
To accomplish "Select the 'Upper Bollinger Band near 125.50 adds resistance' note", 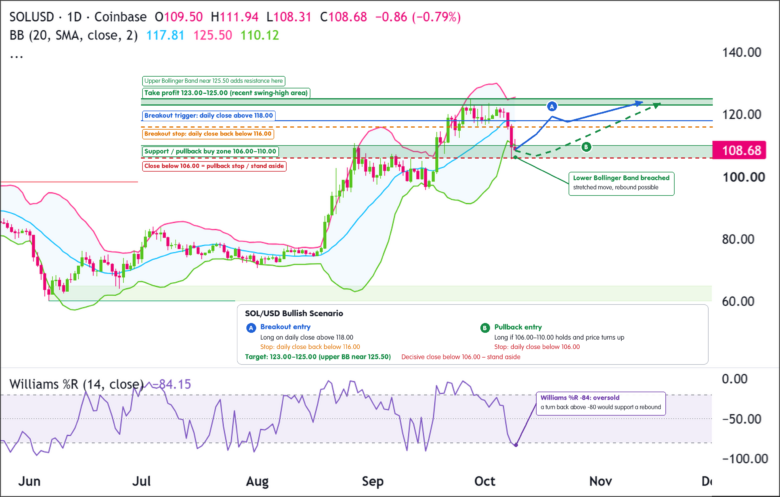I will (x=214, y=81).
